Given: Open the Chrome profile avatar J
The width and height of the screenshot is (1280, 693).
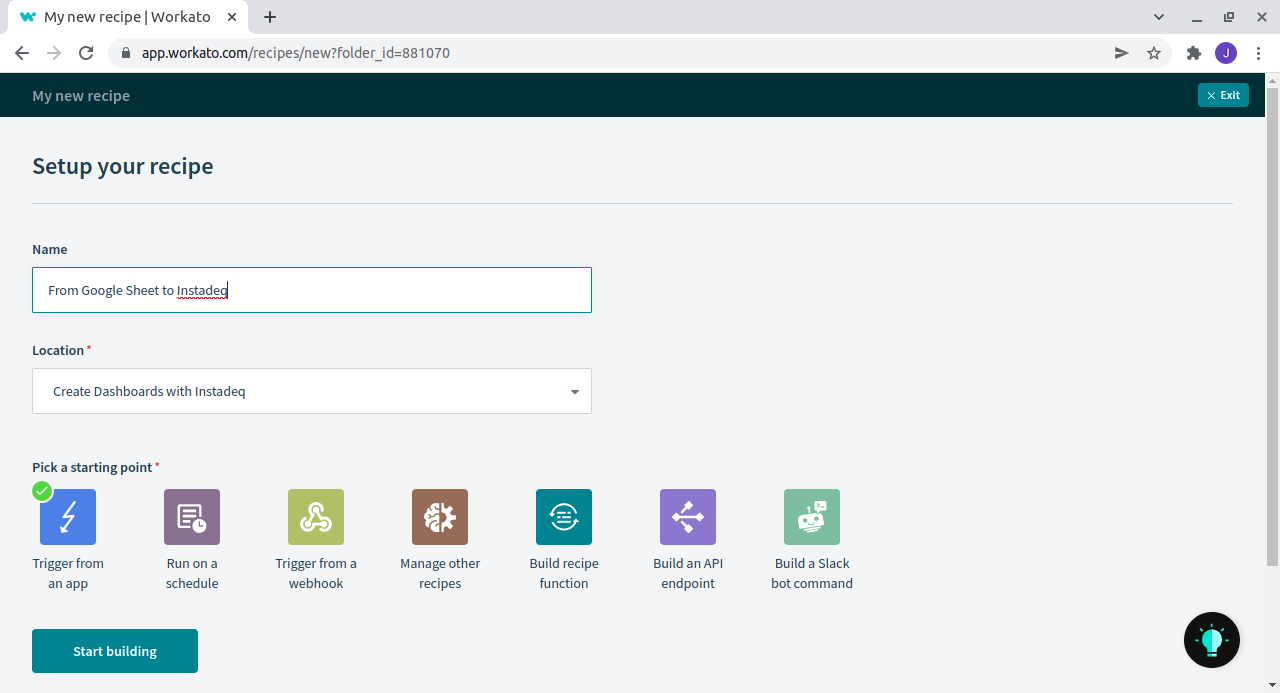Looking at the screenshot, I should click(1226, 53).
